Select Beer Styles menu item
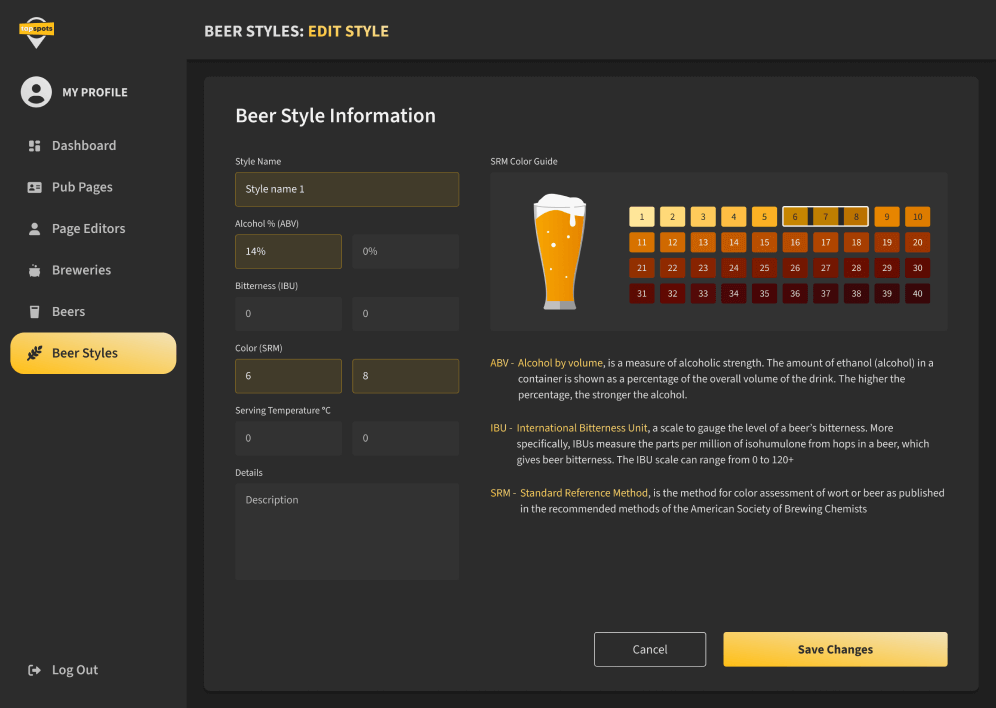 pyautogui.click(x=93, y=353)
